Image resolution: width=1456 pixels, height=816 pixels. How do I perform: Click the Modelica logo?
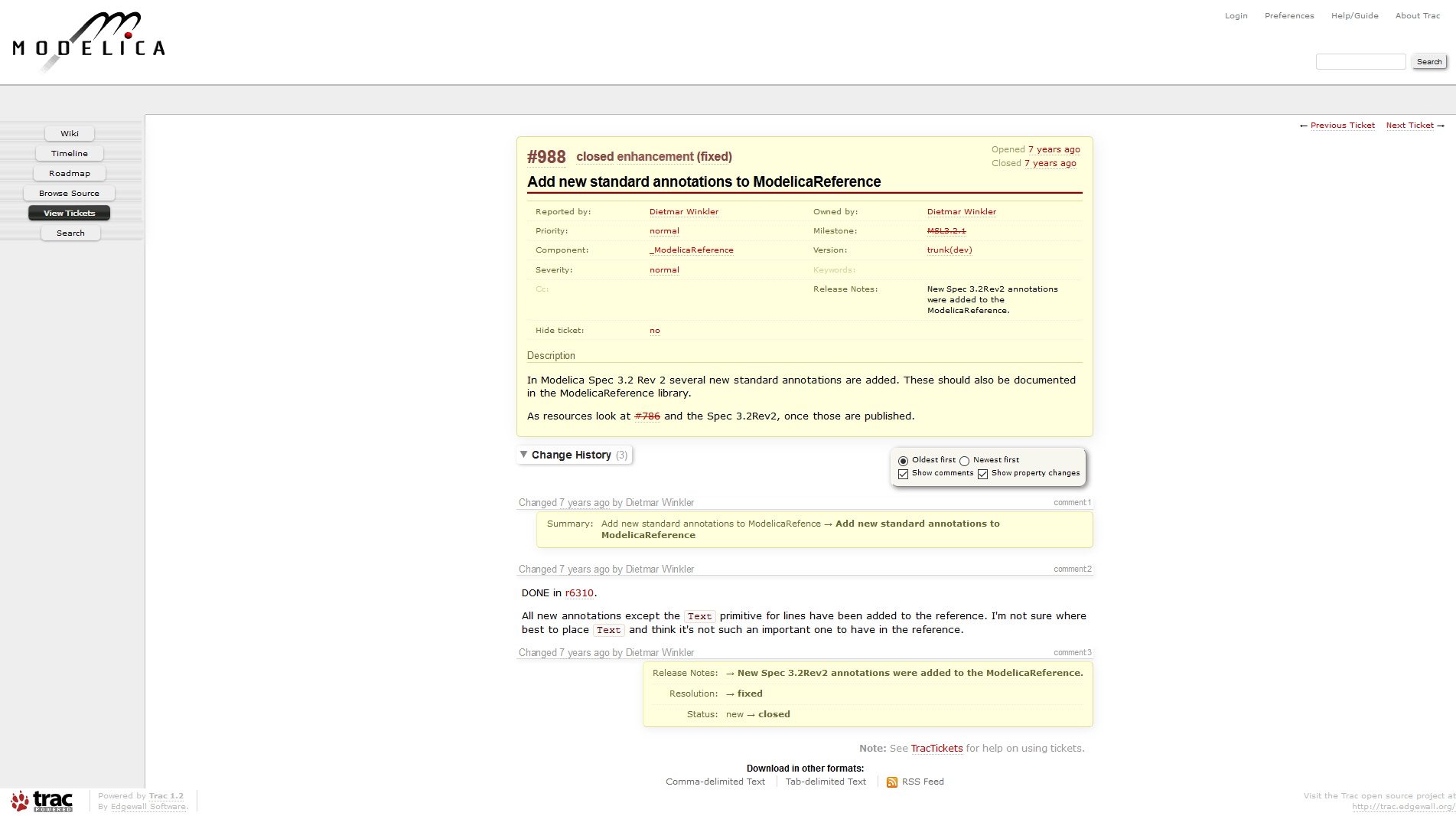coord(88,41)
